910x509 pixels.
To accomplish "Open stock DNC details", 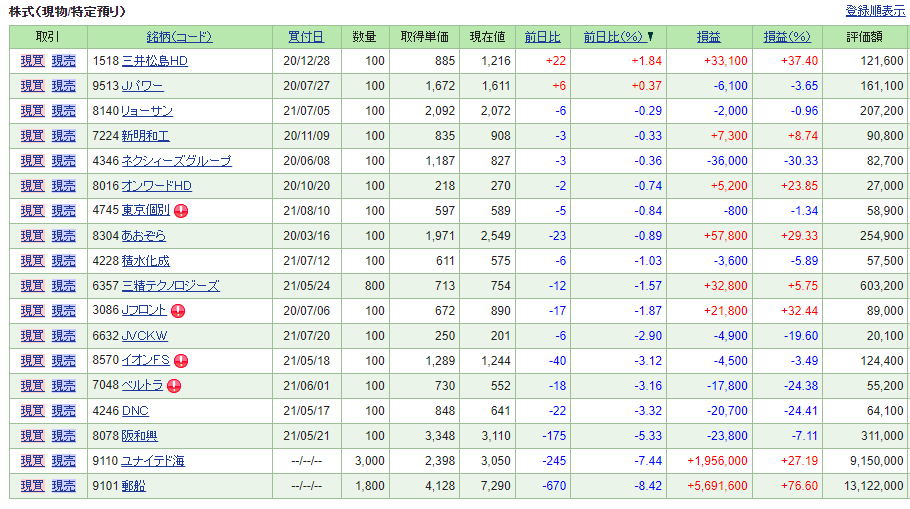I will [135, 410].
